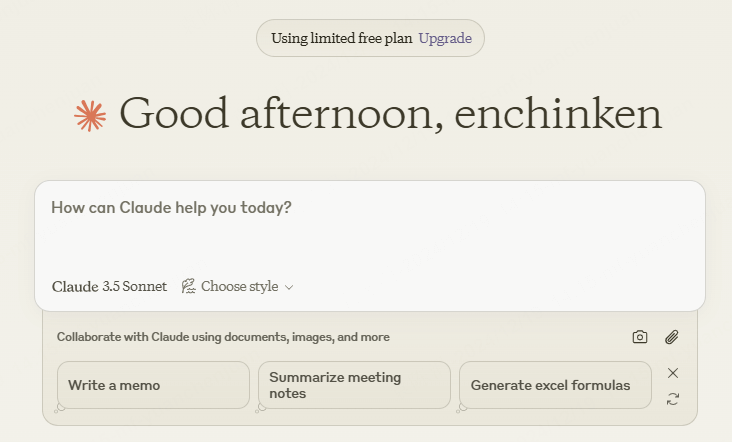Screen dimensions: 732x442
Task: Dismiss suggestions with the X icon
Action: coord(673,373)
